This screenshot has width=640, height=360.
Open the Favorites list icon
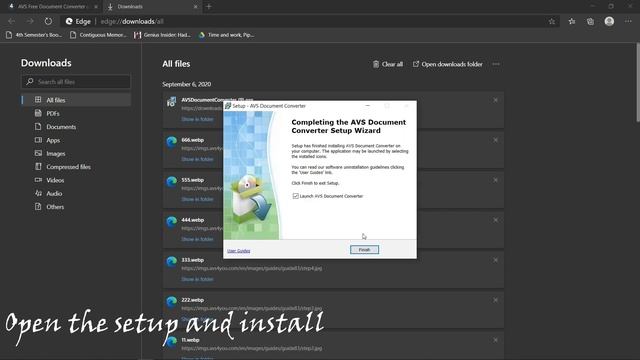(572, 21)
